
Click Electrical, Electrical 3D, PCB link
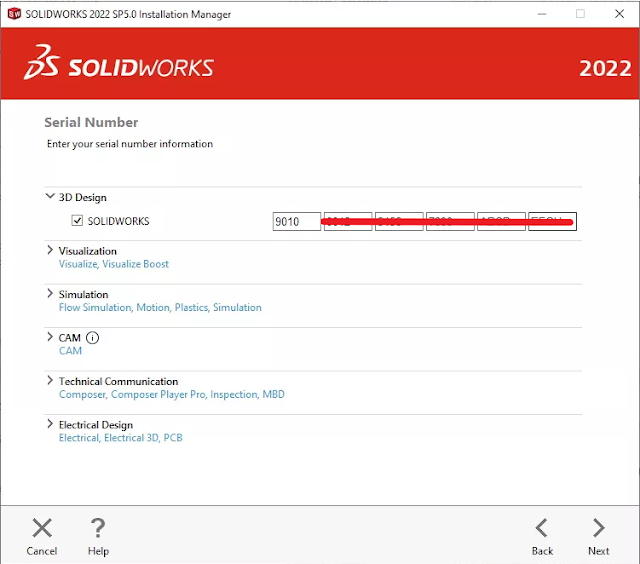(120, 437)
